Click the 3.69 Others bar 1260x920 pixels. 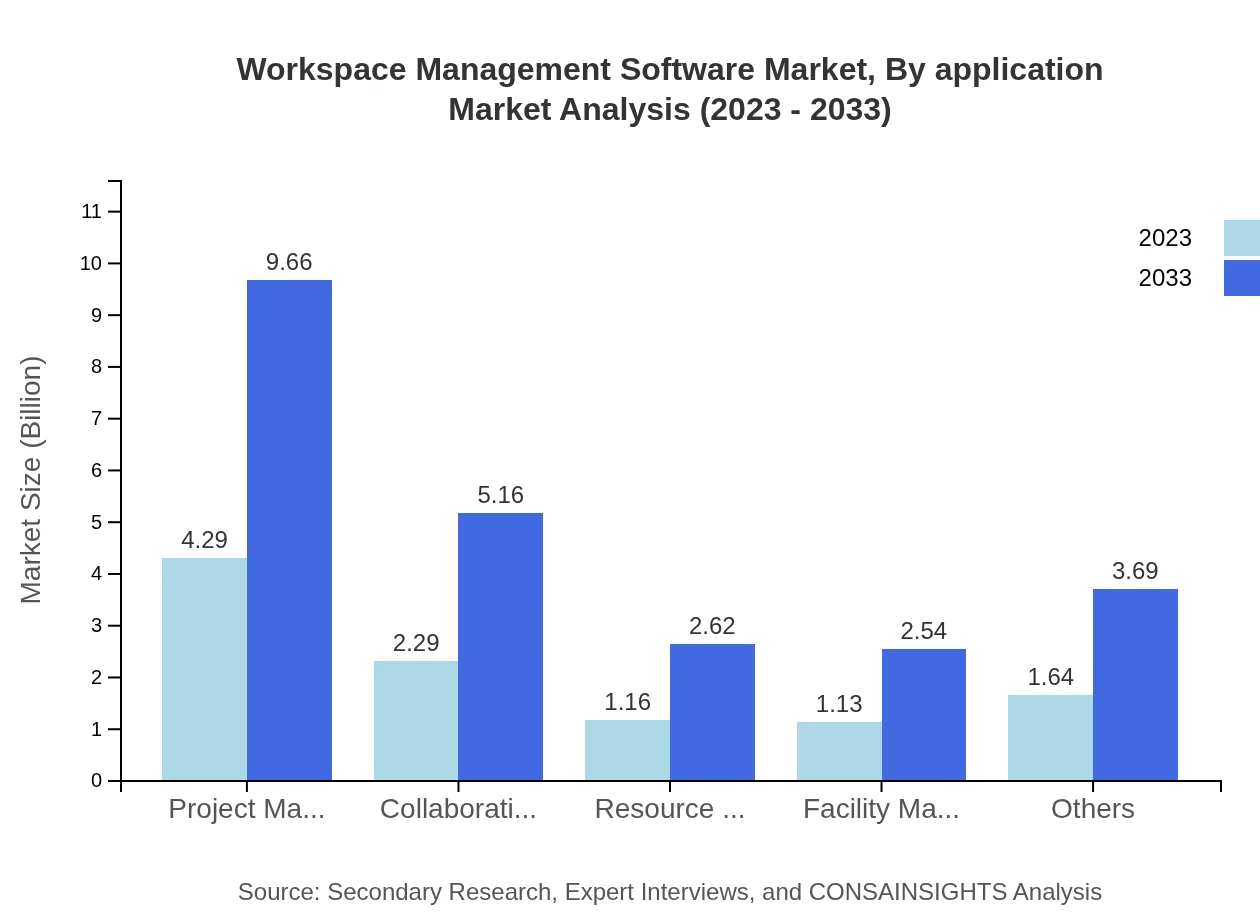tap(1135, 683)
